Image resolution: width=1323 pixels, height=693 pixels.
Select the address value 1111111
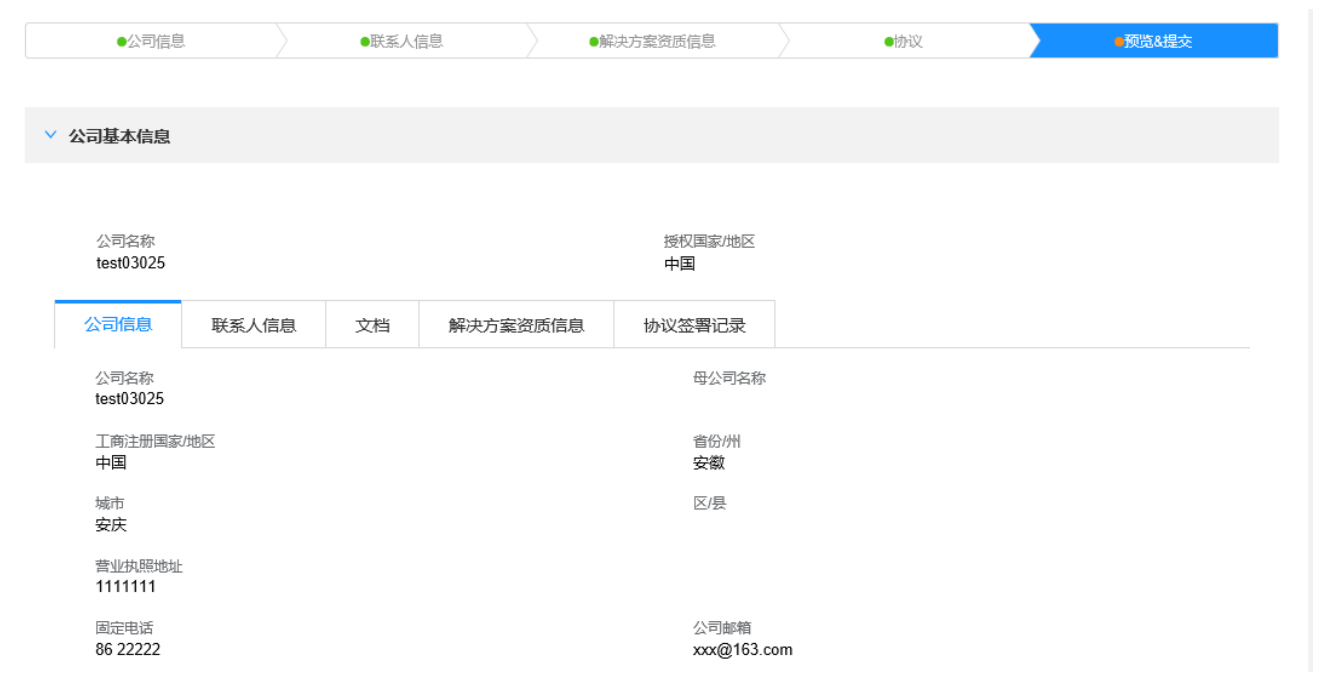tap(125, 587)
